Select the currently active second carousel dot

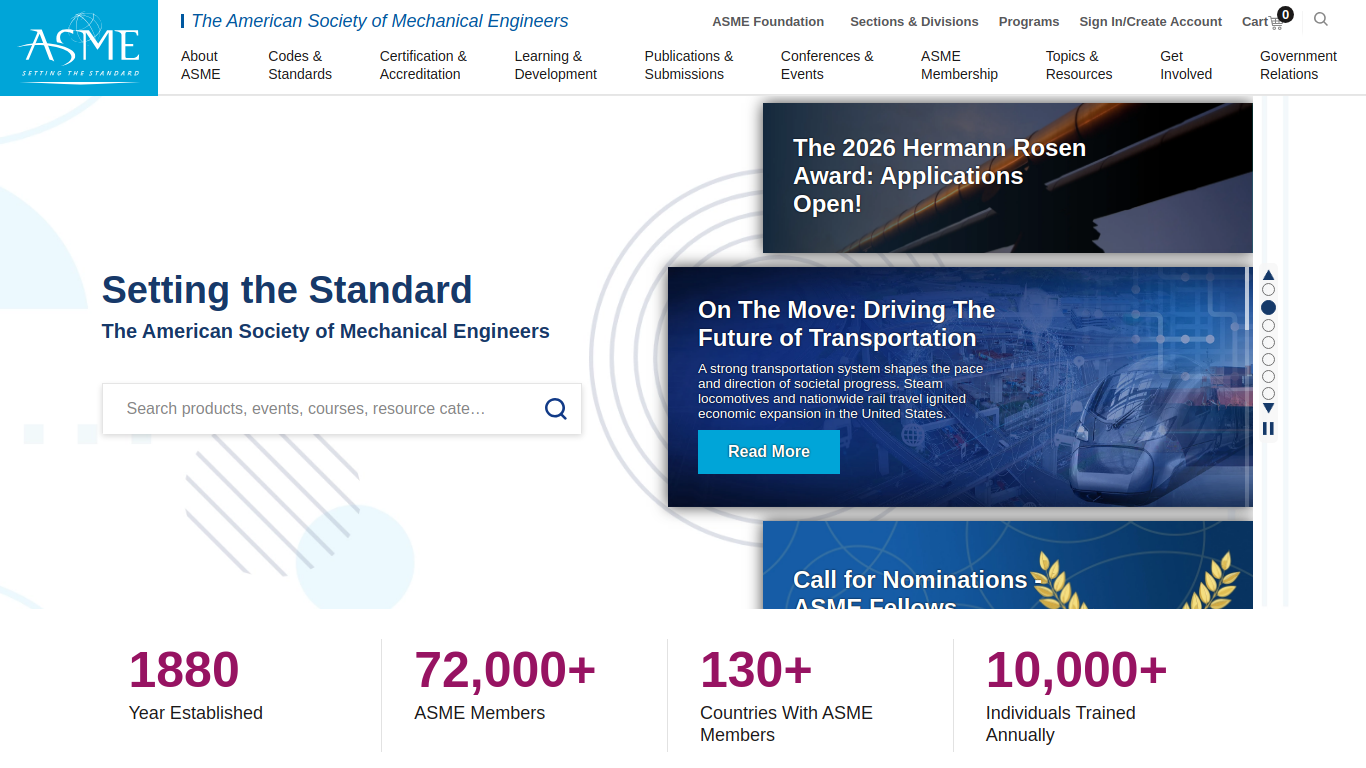1268,308
